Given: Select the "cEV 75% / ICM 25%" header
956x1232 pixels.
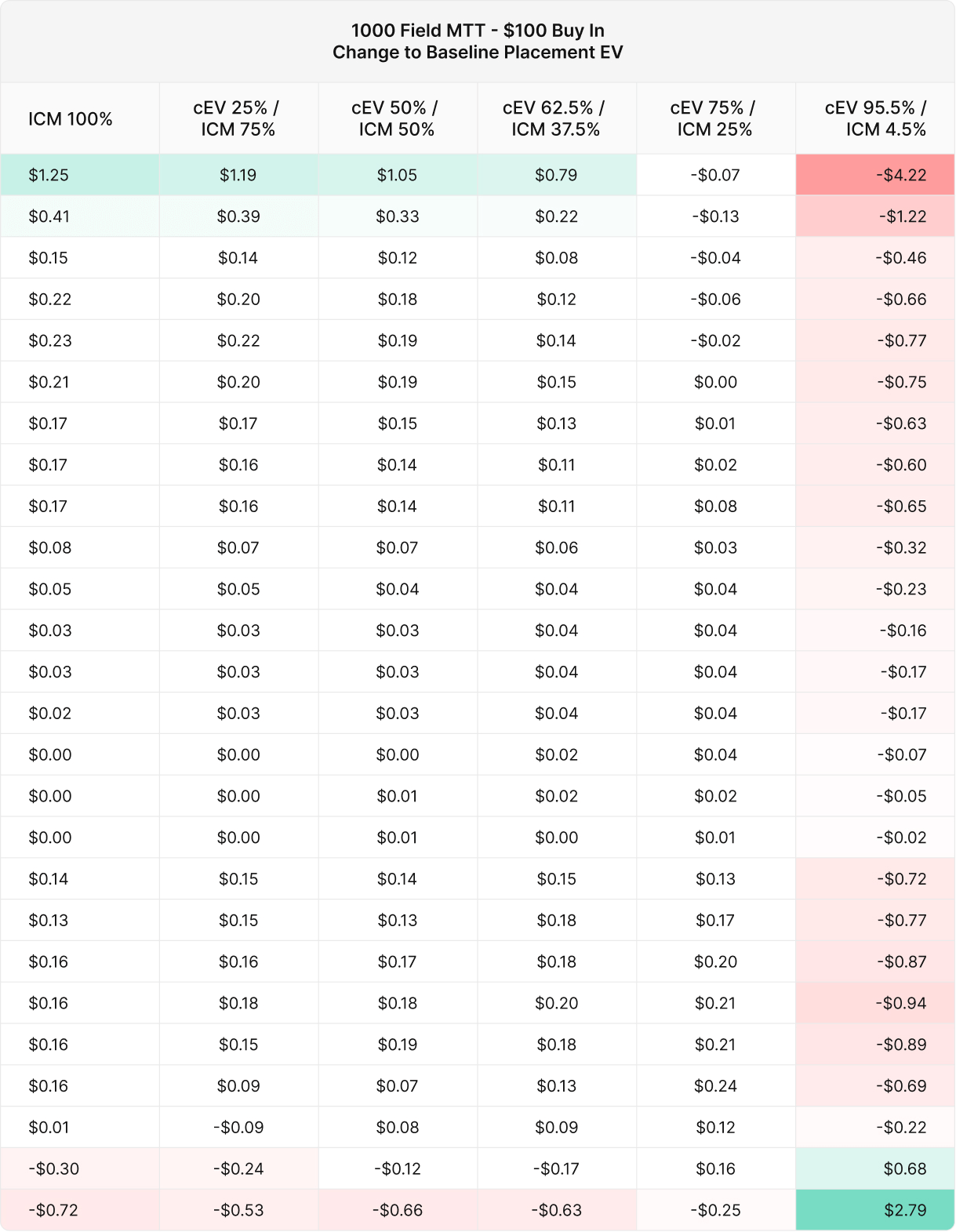Looking at the screenshot, I should 714,119.
